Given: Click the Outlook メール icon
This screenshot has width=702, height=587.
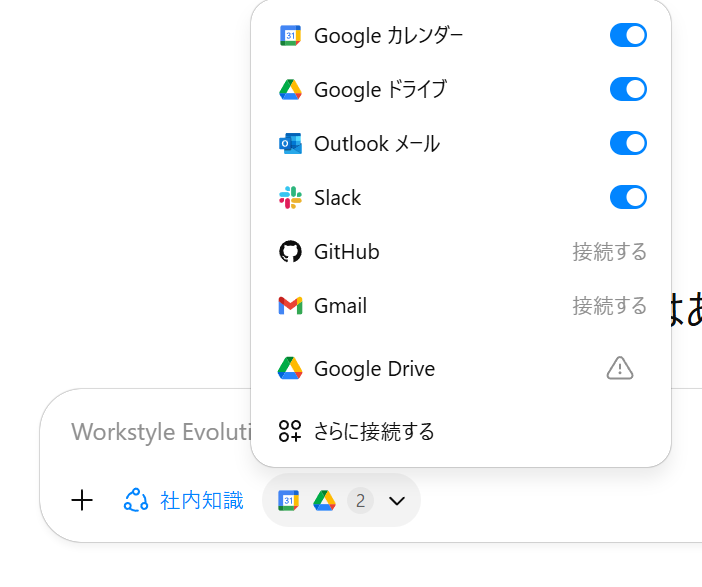Looking at the screenshot, I should coord(290,143).
